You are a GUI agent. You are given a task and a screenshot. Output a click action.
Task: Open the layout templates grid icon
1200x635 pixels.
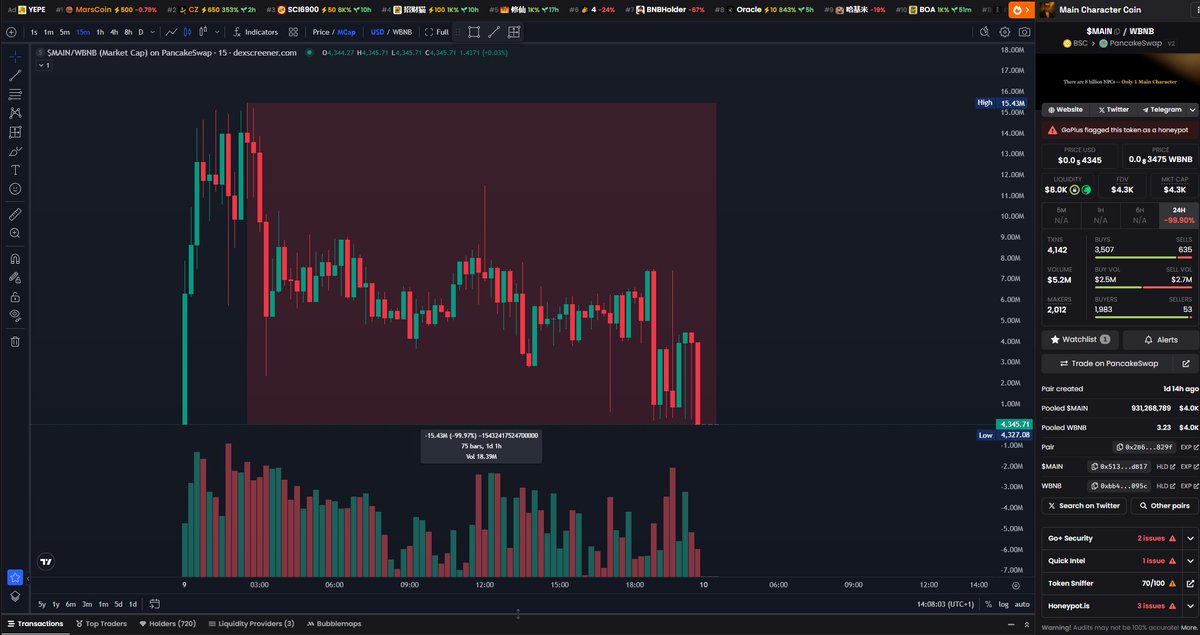pos(293,32)
